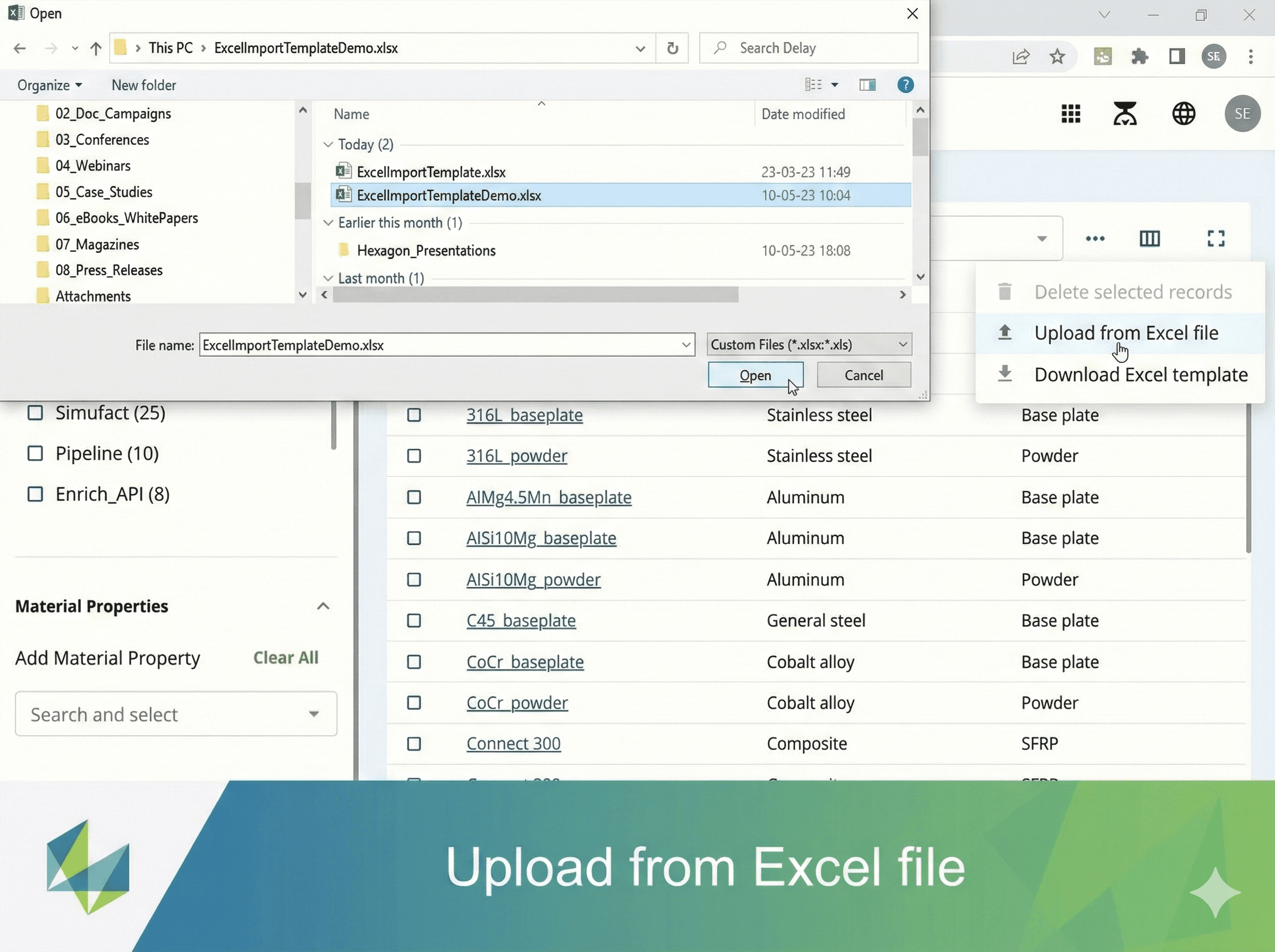This screenshot has width=1275, height=952.
Task: Check the Simufact (25) checkbox
Action: 35,413
